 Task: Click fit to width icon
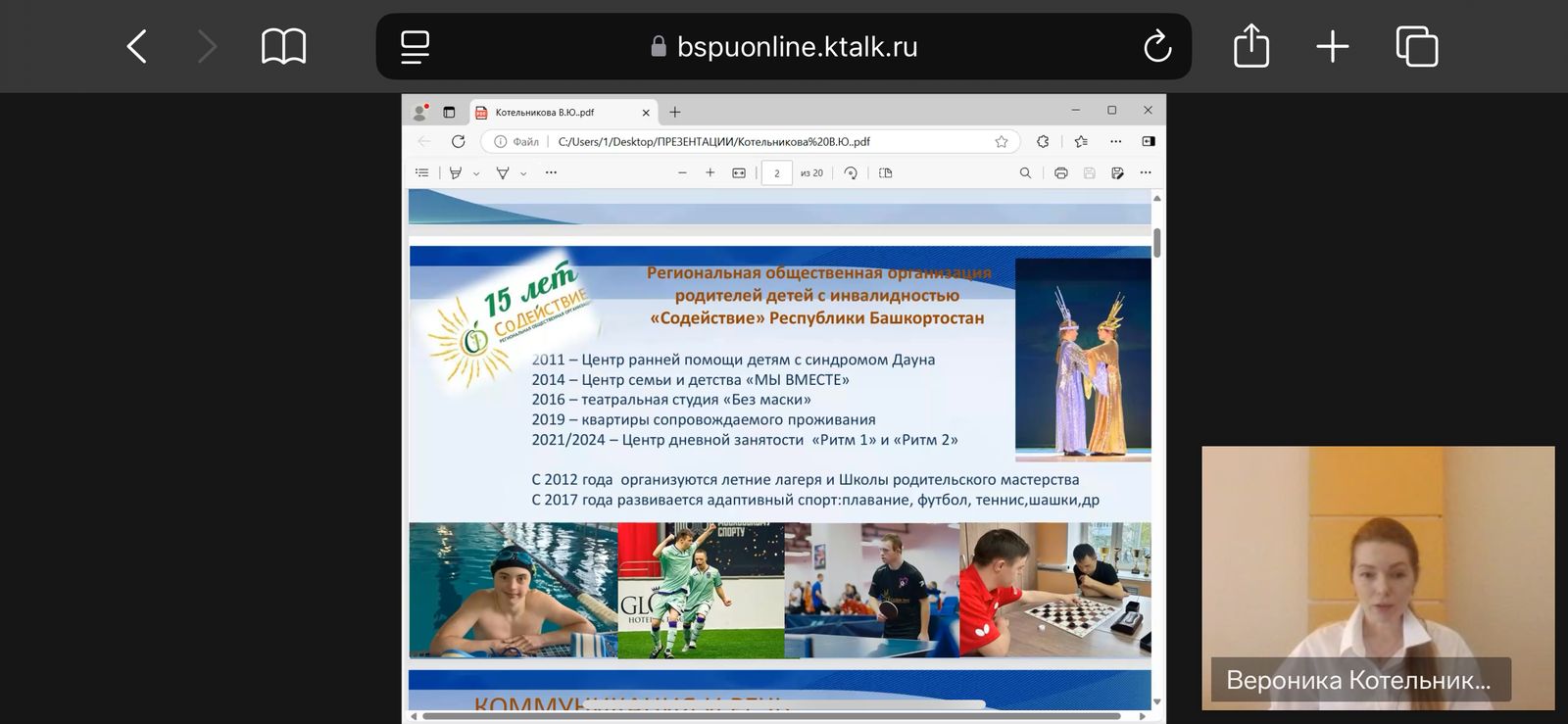739,173
